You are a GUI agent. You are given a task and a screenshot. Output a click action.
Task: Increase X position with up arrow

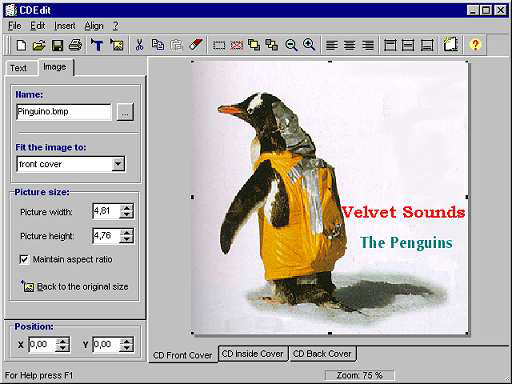(63, 341)
